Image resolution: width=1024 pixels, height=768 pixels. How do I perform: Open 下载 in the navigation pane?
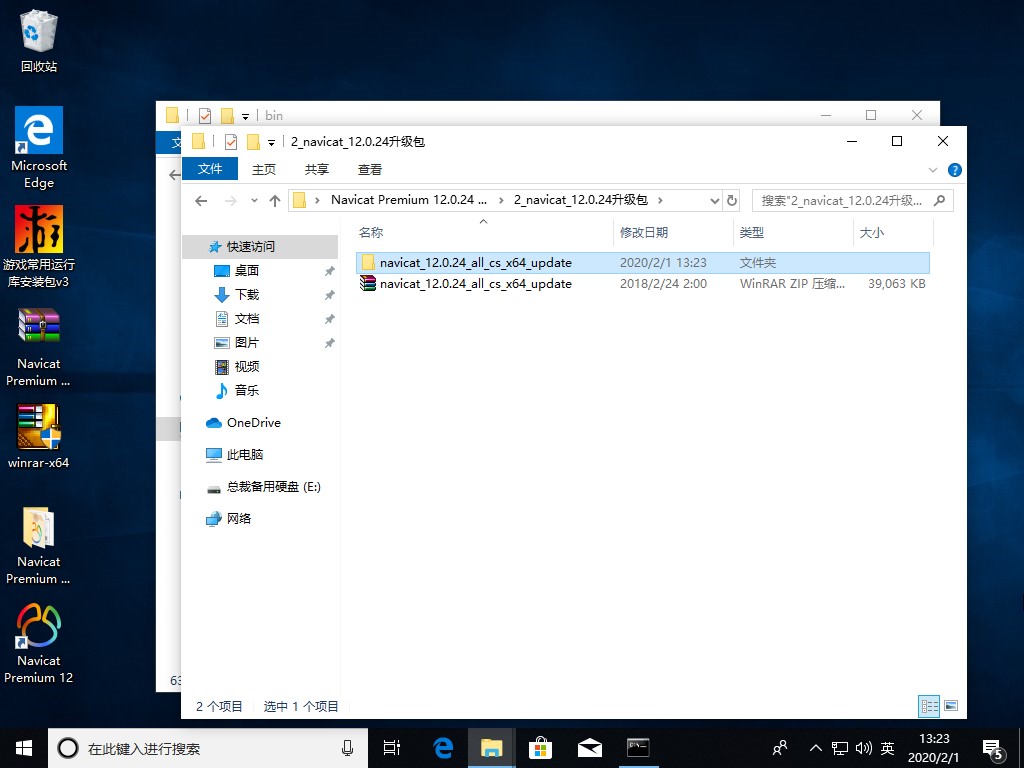pos(247,295)
